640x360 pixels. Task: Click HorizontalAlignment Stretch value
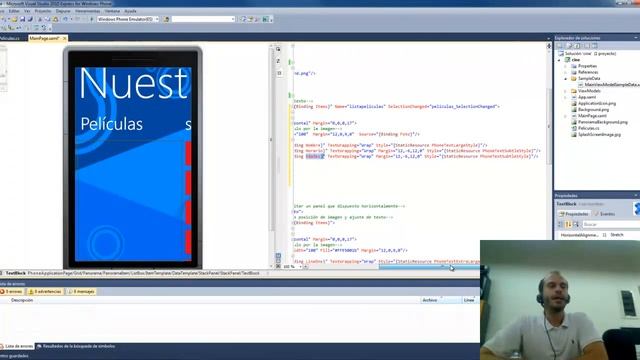pos(616,235)
